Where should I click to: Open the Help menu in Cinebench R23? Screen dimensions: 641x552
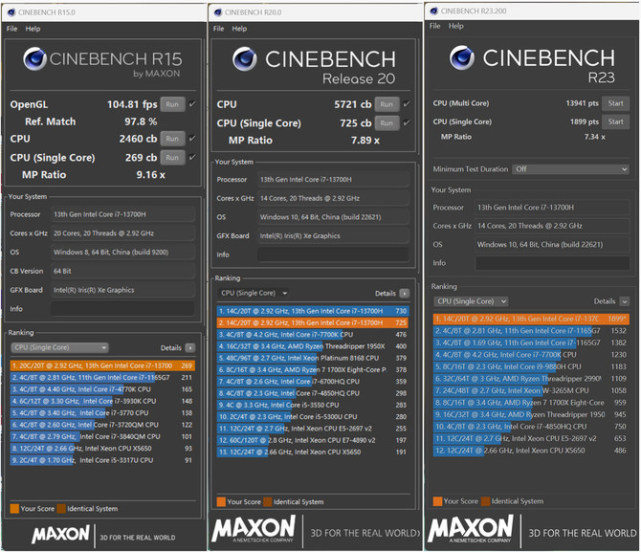click(x=456, y=26)
